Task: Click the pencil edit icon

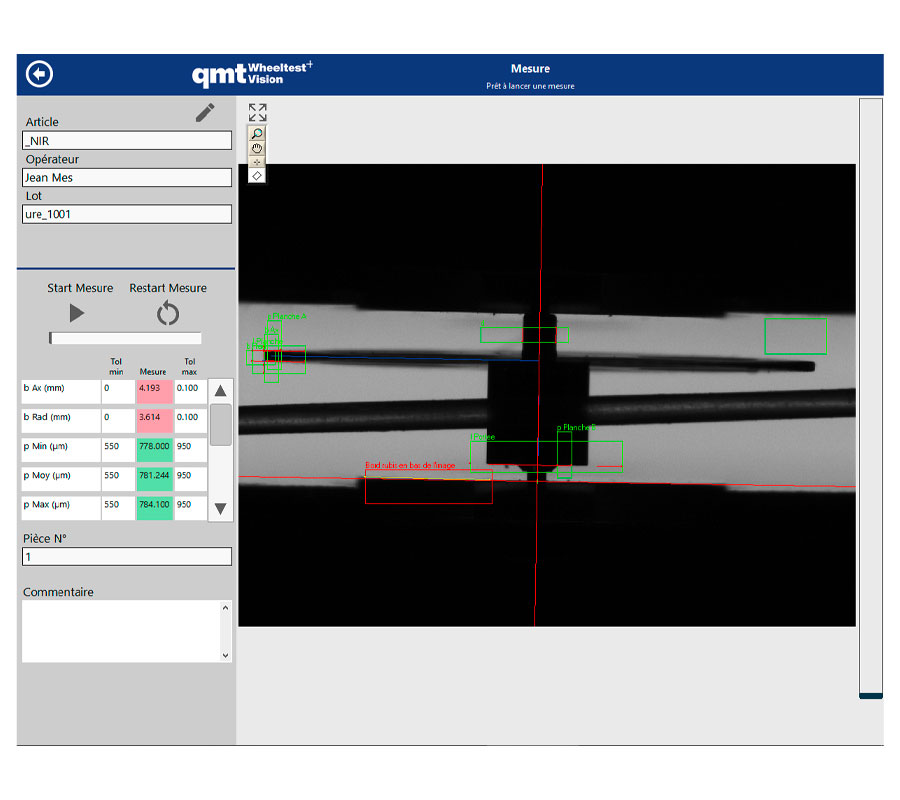Action: pos(205,113)
